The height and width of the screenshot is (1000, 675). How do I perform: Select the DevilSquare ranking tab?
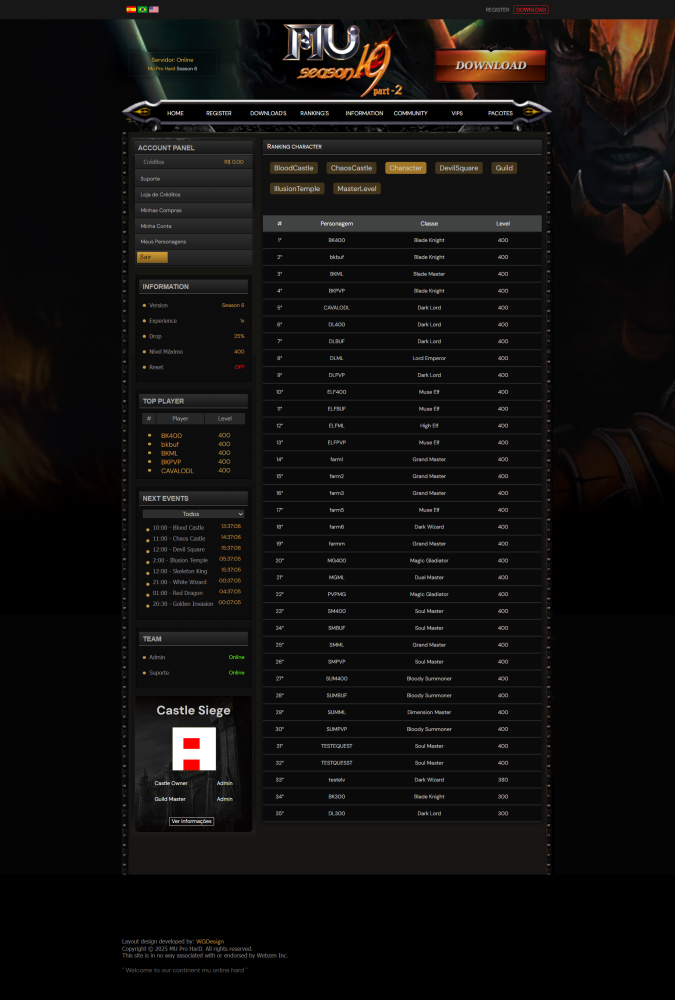pyautogui.click(x=459, y=168)
